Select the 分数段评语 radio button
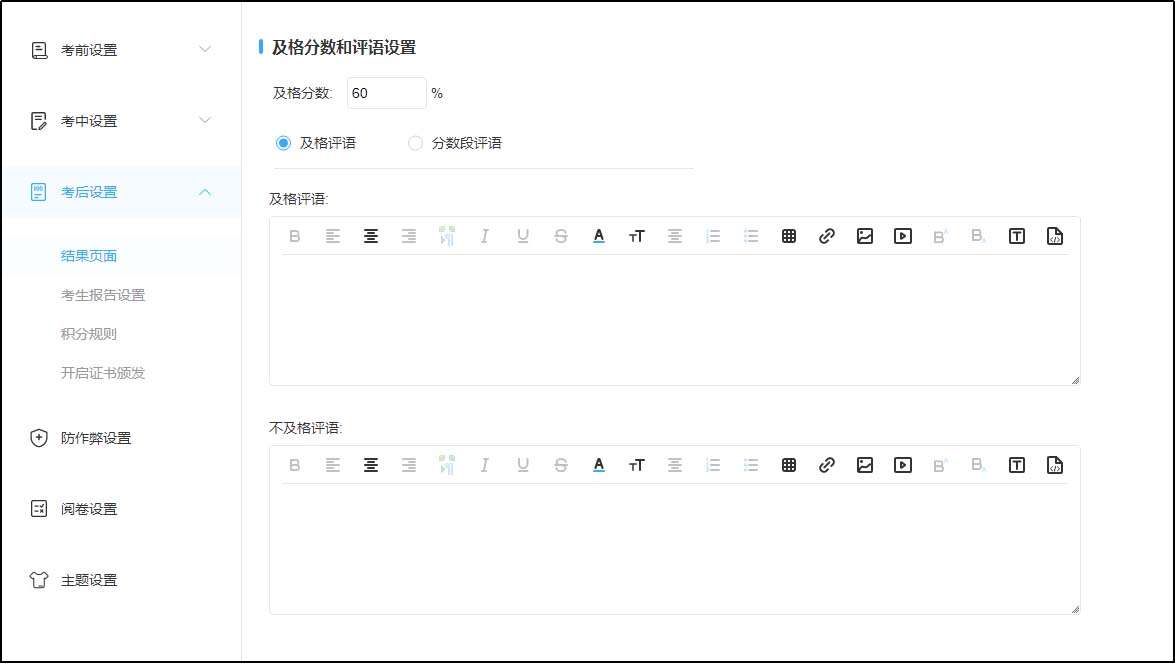The image size is (1175, 665). 415,142
